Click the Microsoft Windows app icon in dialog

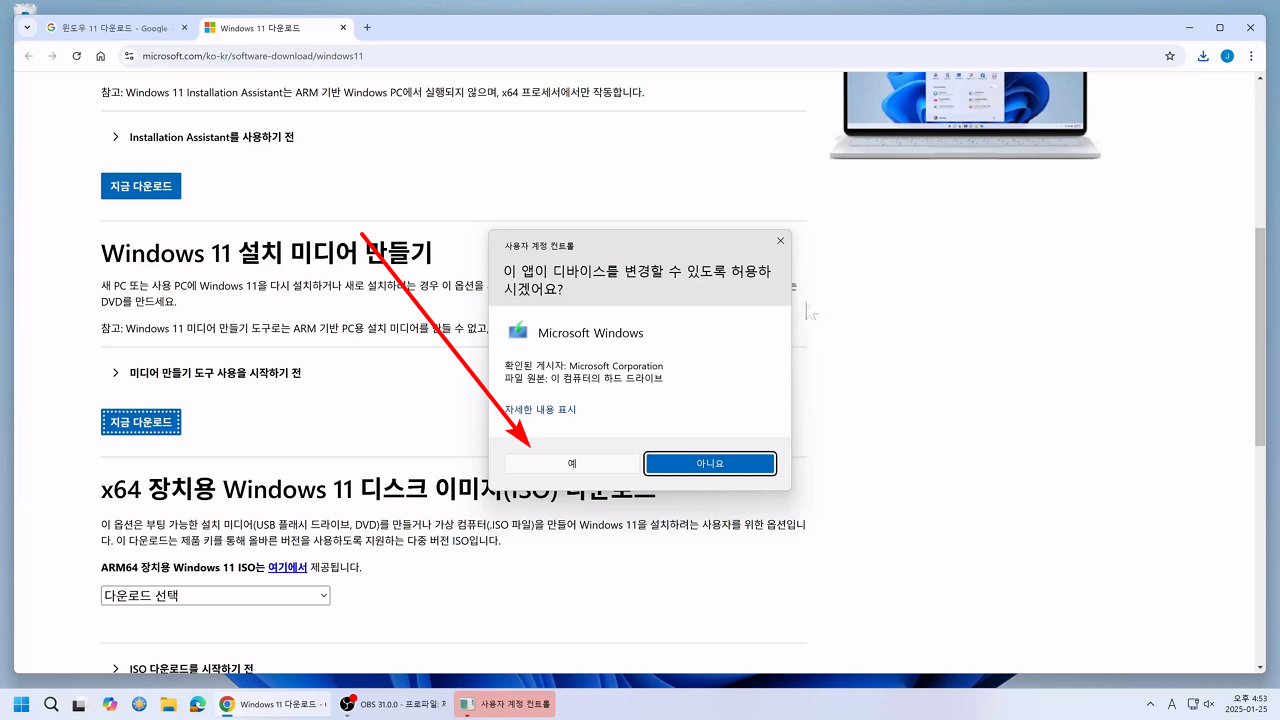[518, 332]
